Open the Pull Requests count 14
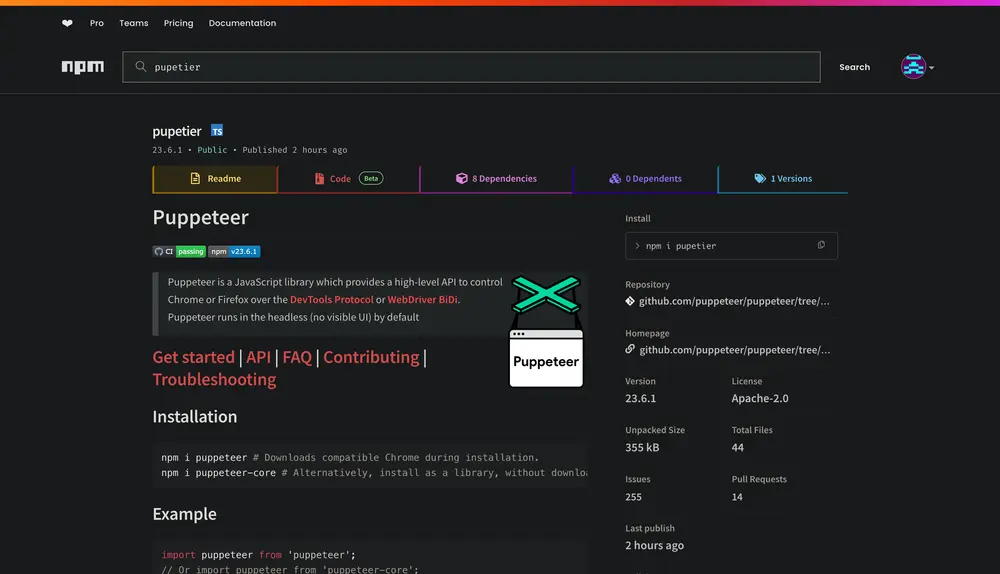 [737, 497]
